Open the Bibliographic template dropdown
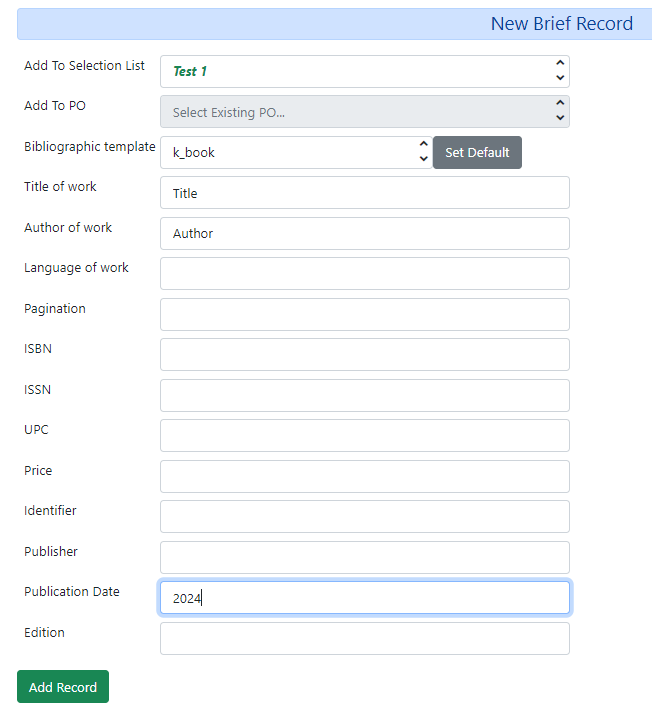652x711 pixels. click(x=295, y=153)
